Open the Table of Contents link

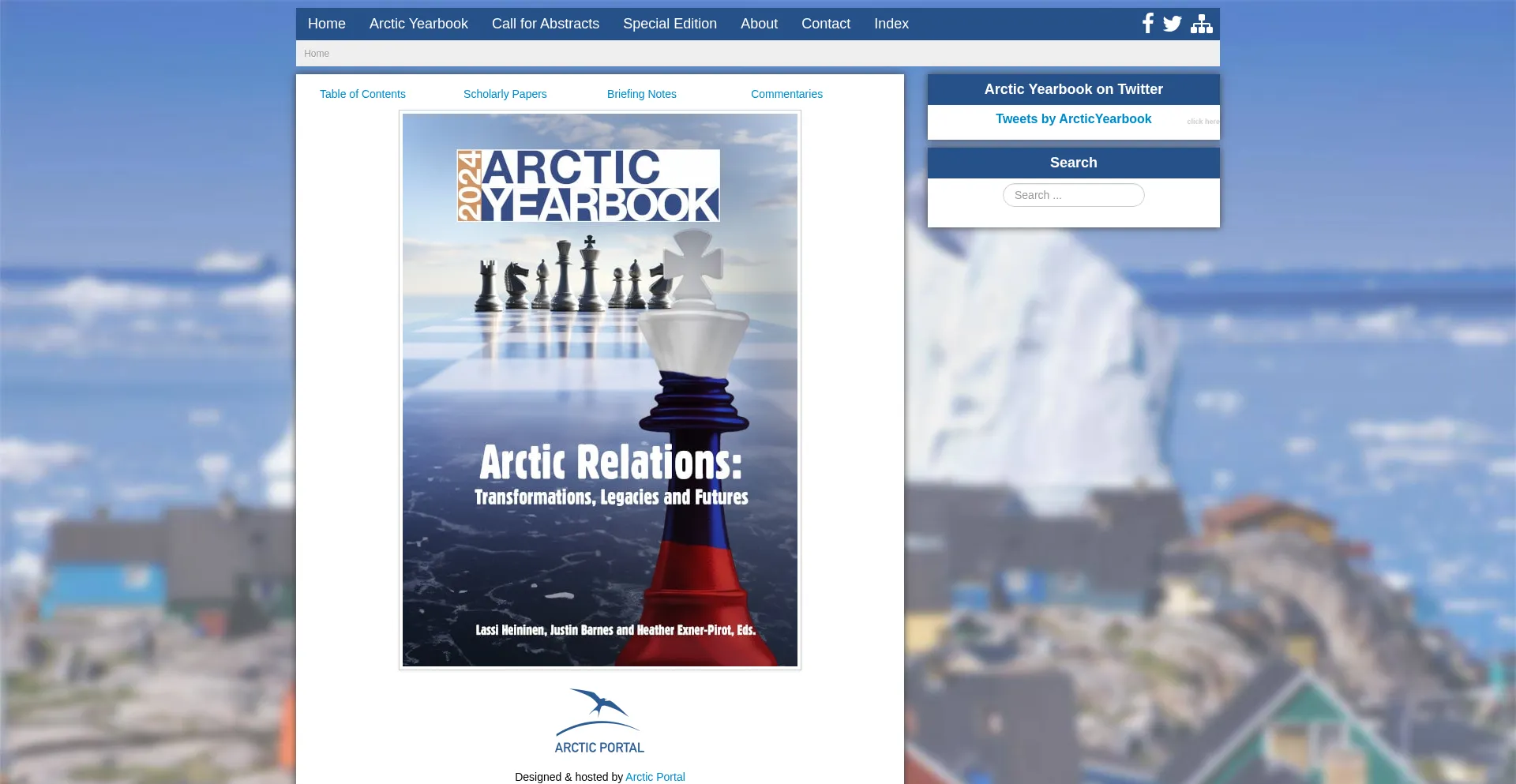[x=362, y=94]
